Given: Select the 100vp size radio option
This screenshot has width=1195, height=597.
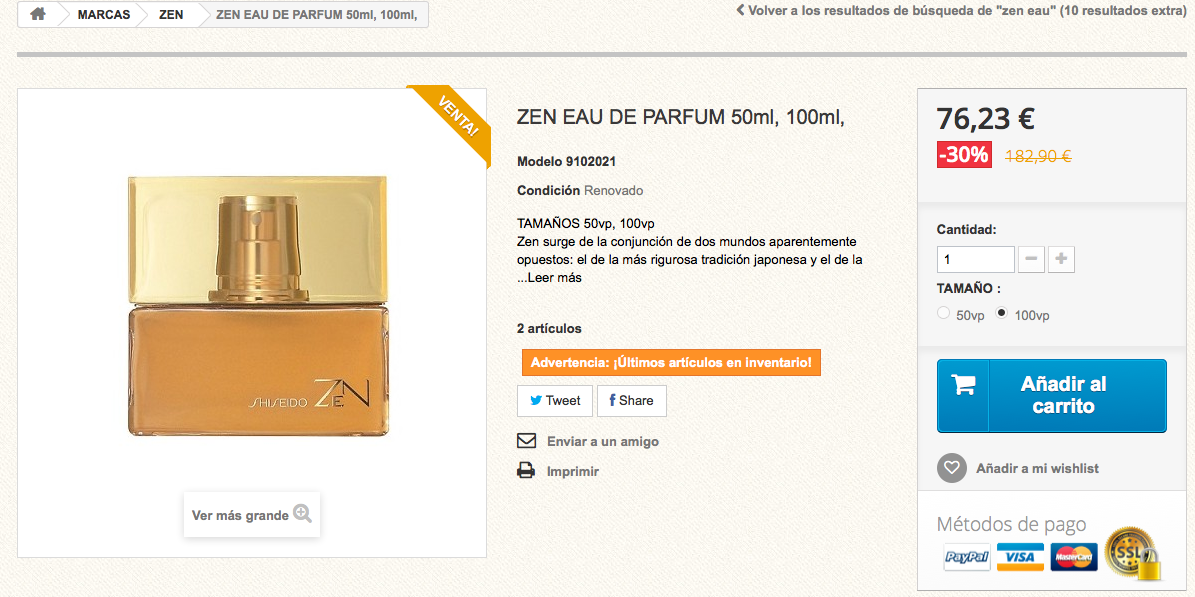Looking at the screenshot, I should 1001,313.
